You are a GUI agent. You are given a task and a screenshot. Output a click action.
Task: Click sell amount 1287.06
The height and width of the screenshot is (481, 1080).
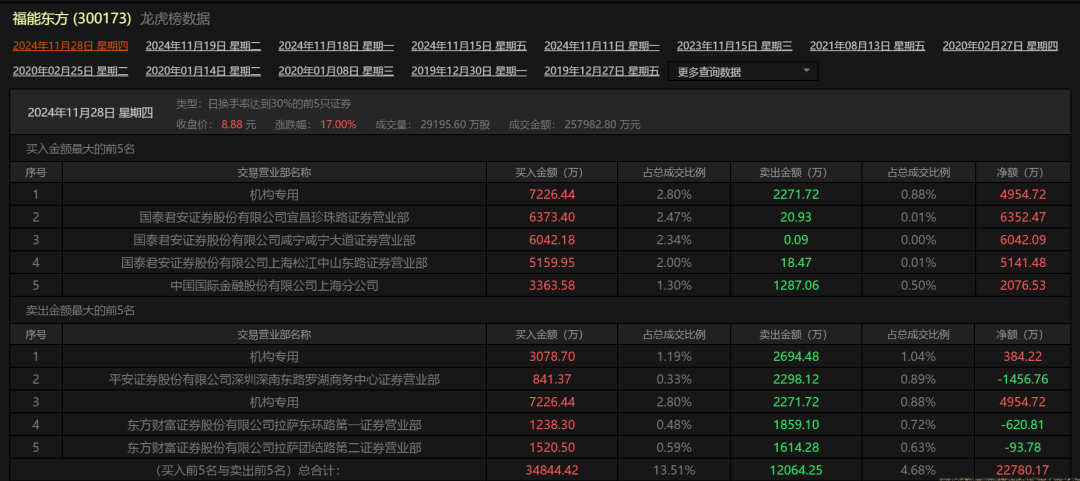coord(796,285)
